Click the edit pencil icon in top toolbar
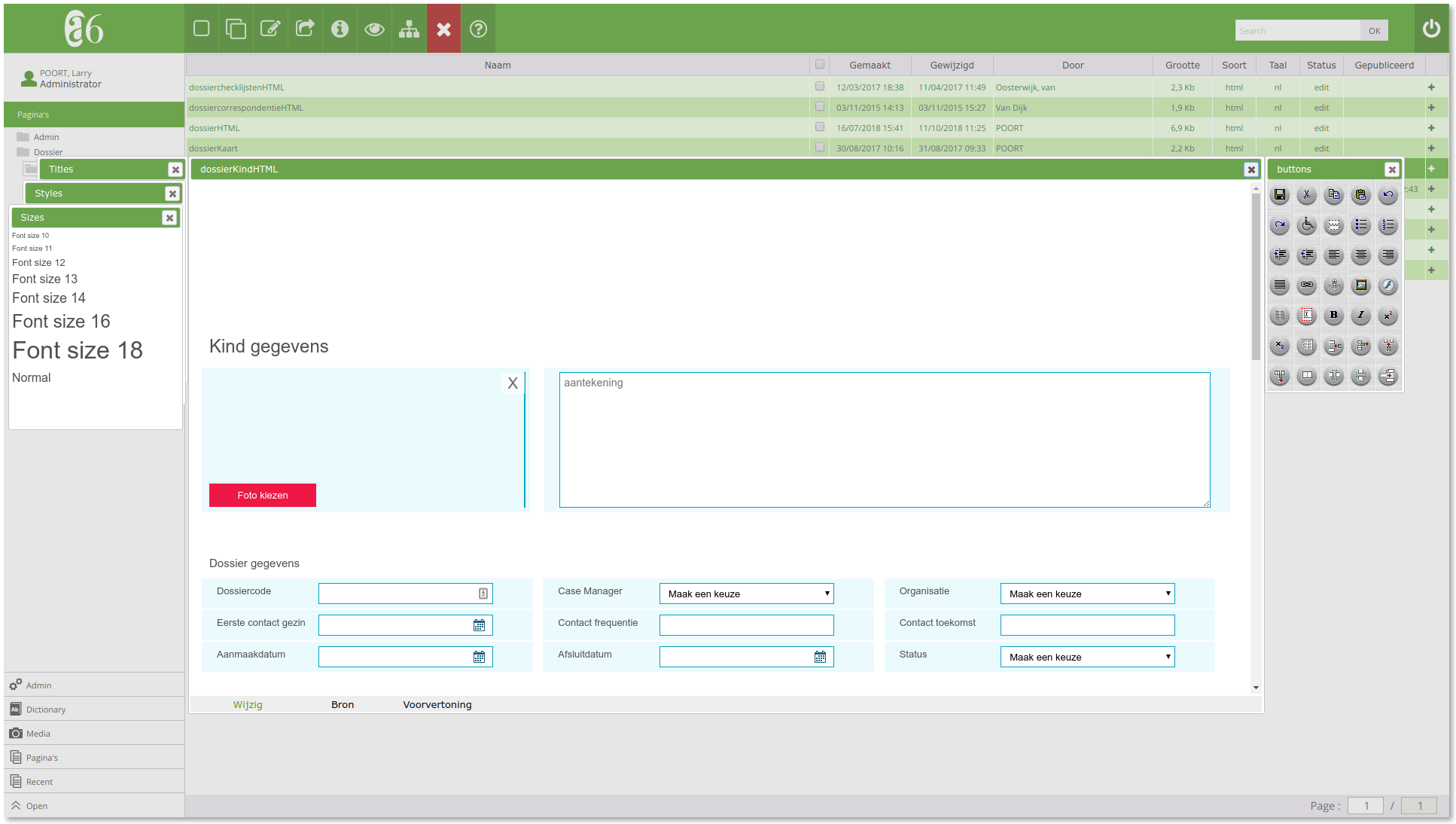 270,29
